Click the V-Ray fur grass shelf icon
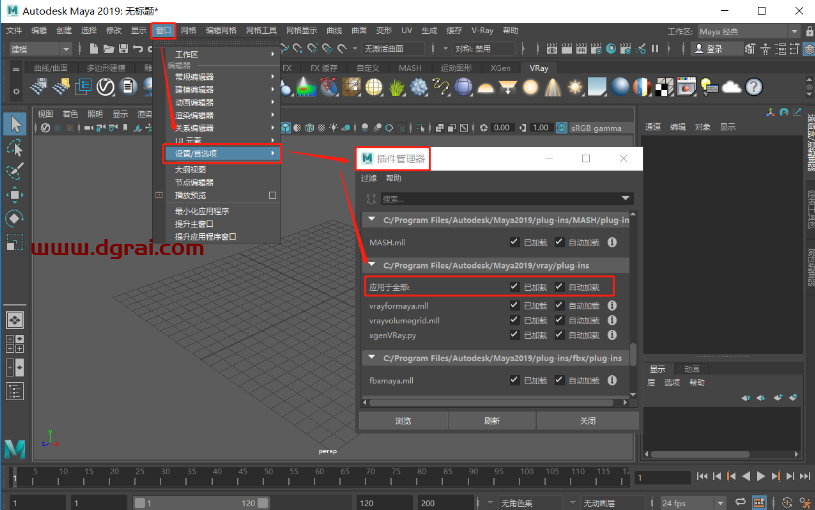This screenshot has height=510, width=815. pos(396,87)
